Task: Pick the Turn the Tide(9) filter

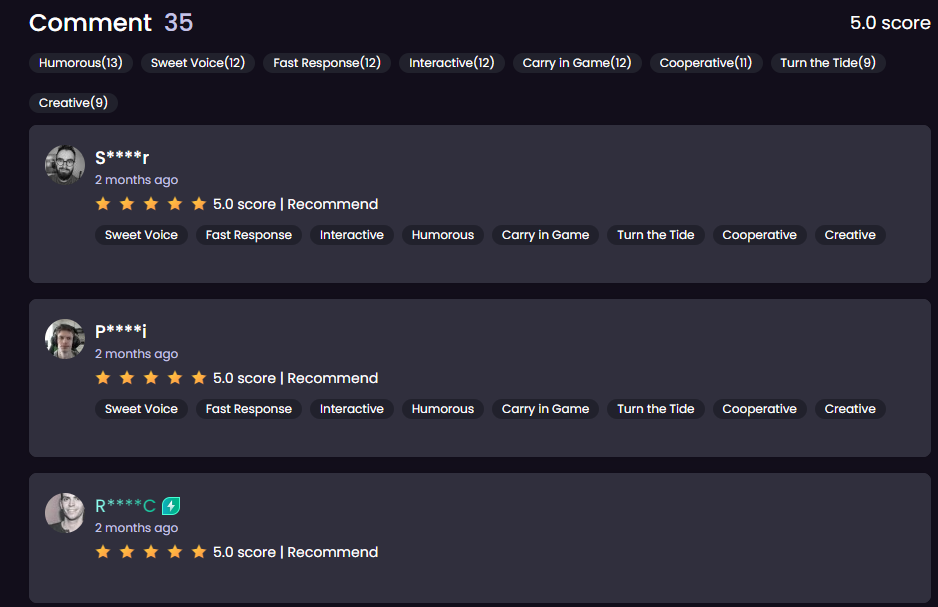Action: coord(828,63)
